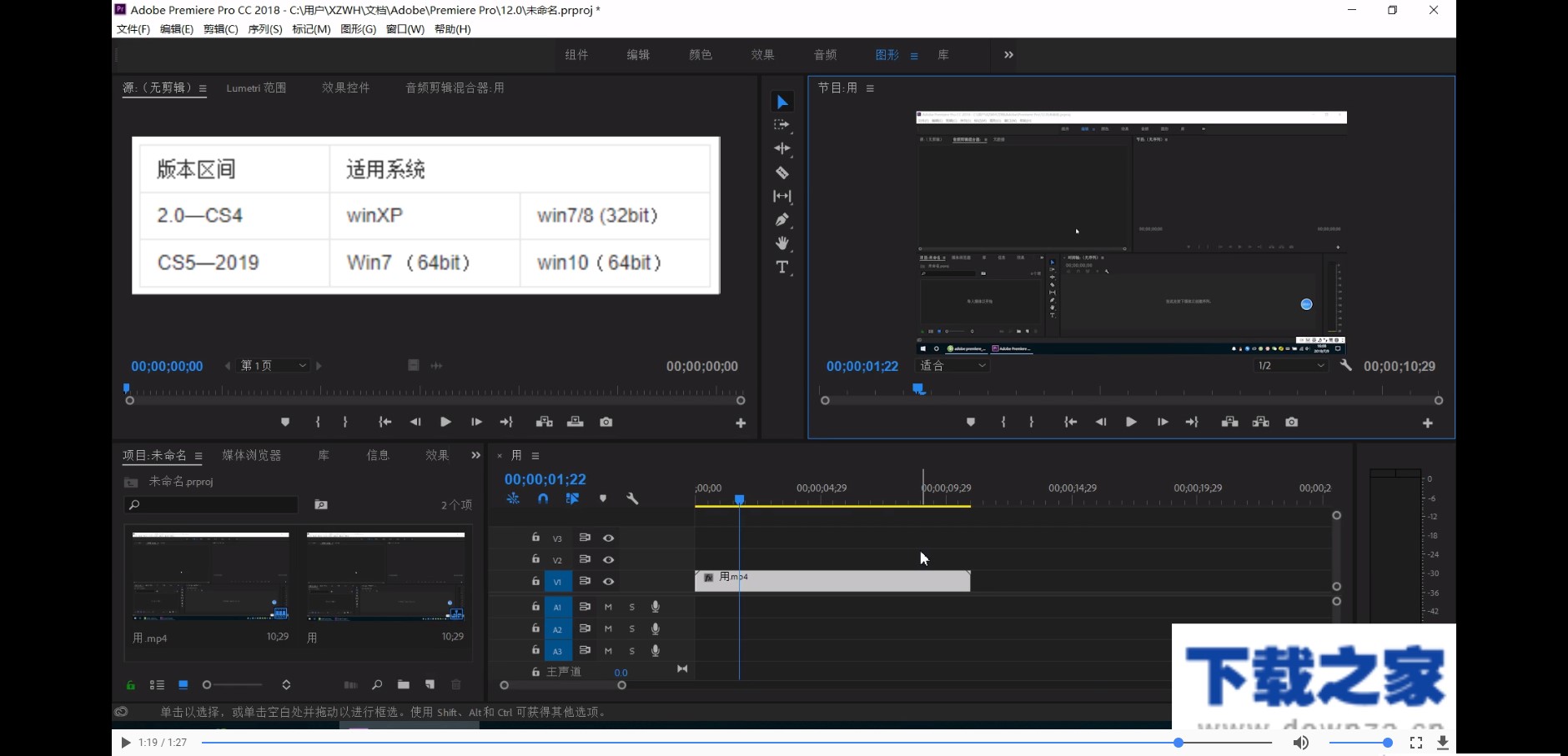
Task: Expand the workspace overflow chevron
Action: coord(1008,55)
